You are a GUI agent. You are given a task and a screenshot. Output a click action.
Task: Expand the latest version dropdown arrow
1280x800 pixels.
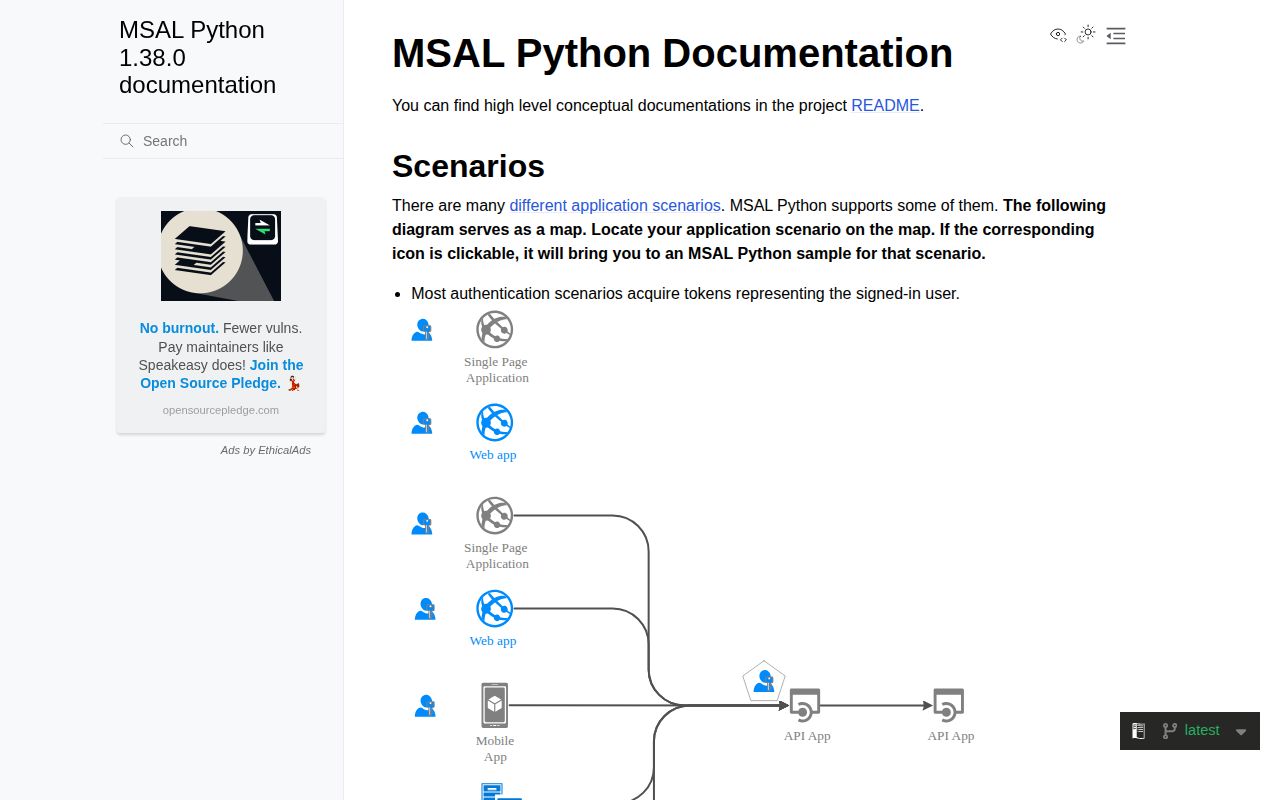pos(1241,732)
